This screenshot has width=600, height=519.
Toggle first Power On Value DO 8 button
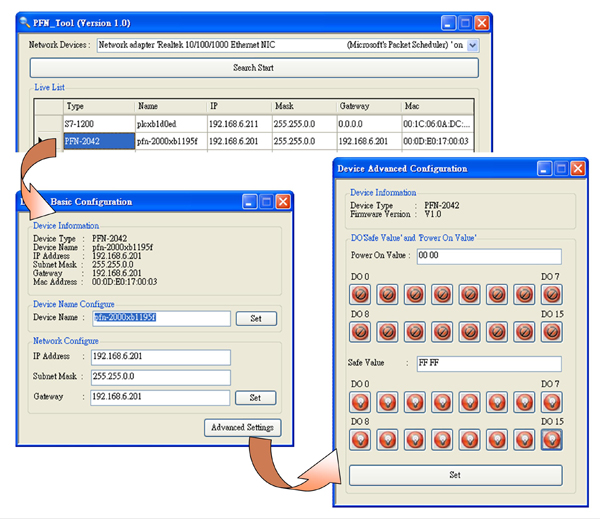(x=360, y=332)
